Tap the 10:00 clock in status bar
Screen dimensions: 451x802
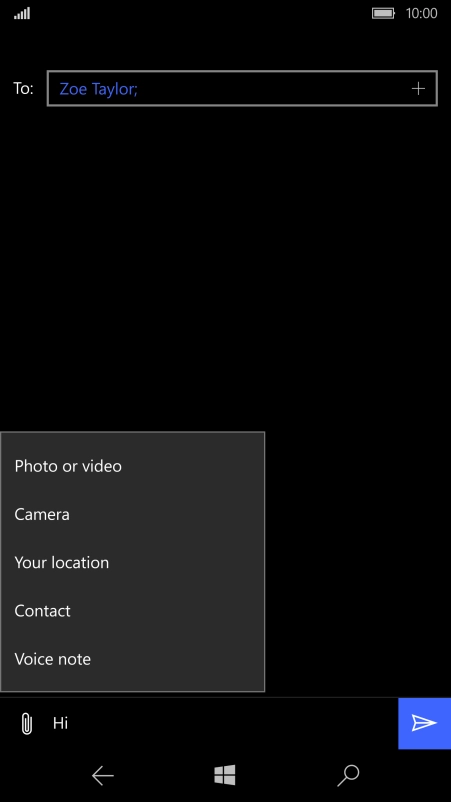pos(421,13)
